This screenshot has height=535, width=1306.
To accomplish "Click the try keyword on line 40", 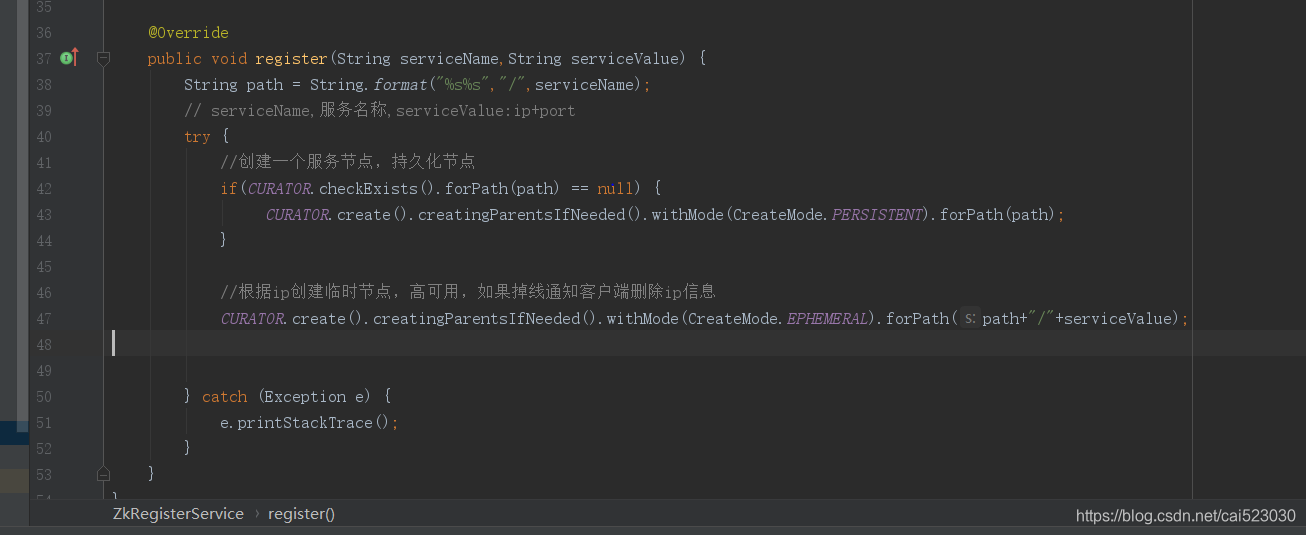I will 197,137.
